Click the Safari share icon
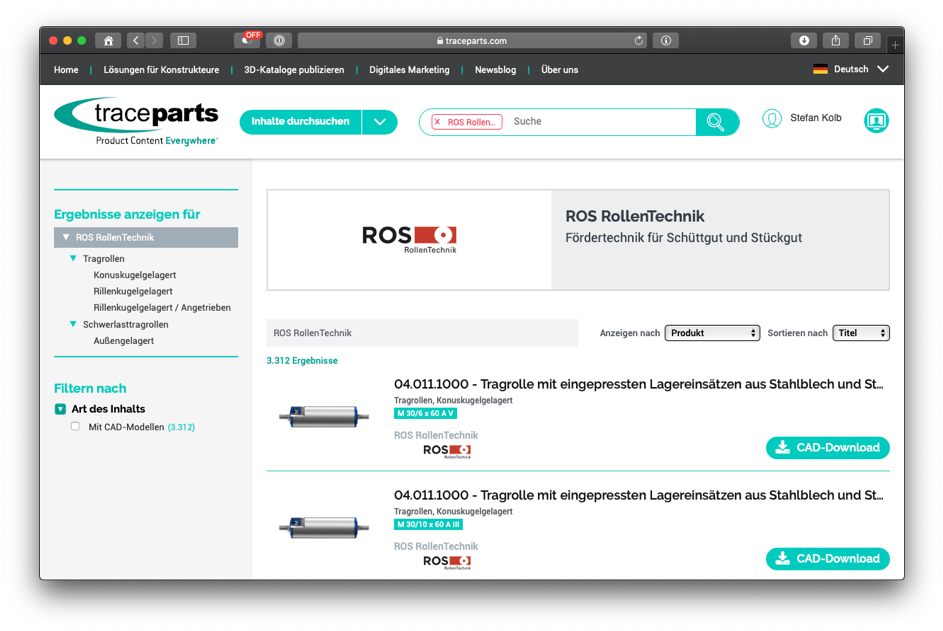 pos(836,41)
